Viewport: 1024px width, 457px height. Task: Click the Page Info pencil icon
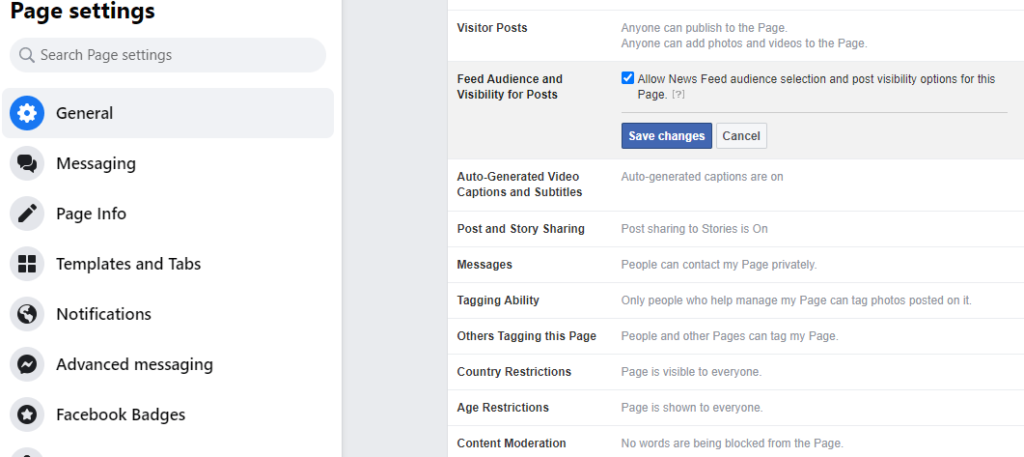coord(27,213)
